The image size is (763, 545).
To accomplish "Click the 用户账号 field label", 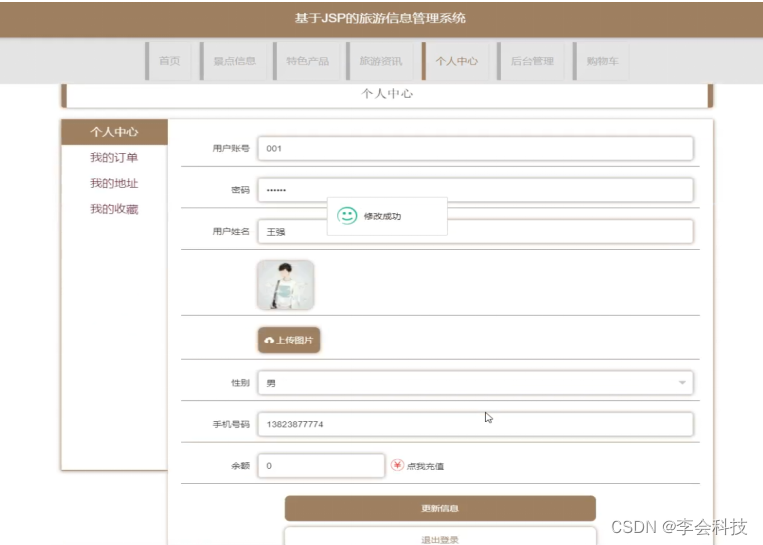I will pyautogui.click(x=231, y=148).
